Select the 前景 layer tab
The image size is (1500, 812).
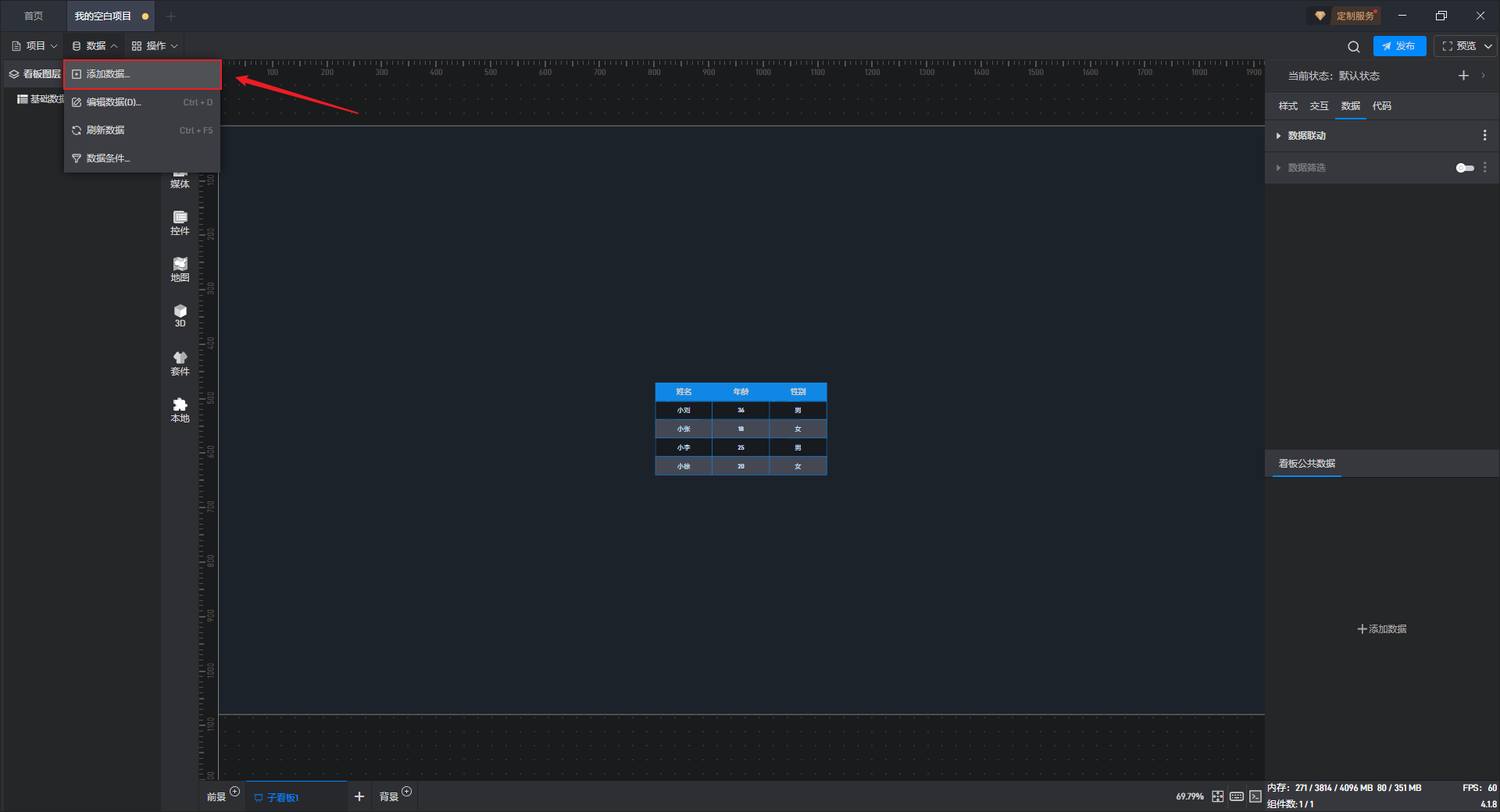pos(216,797)
